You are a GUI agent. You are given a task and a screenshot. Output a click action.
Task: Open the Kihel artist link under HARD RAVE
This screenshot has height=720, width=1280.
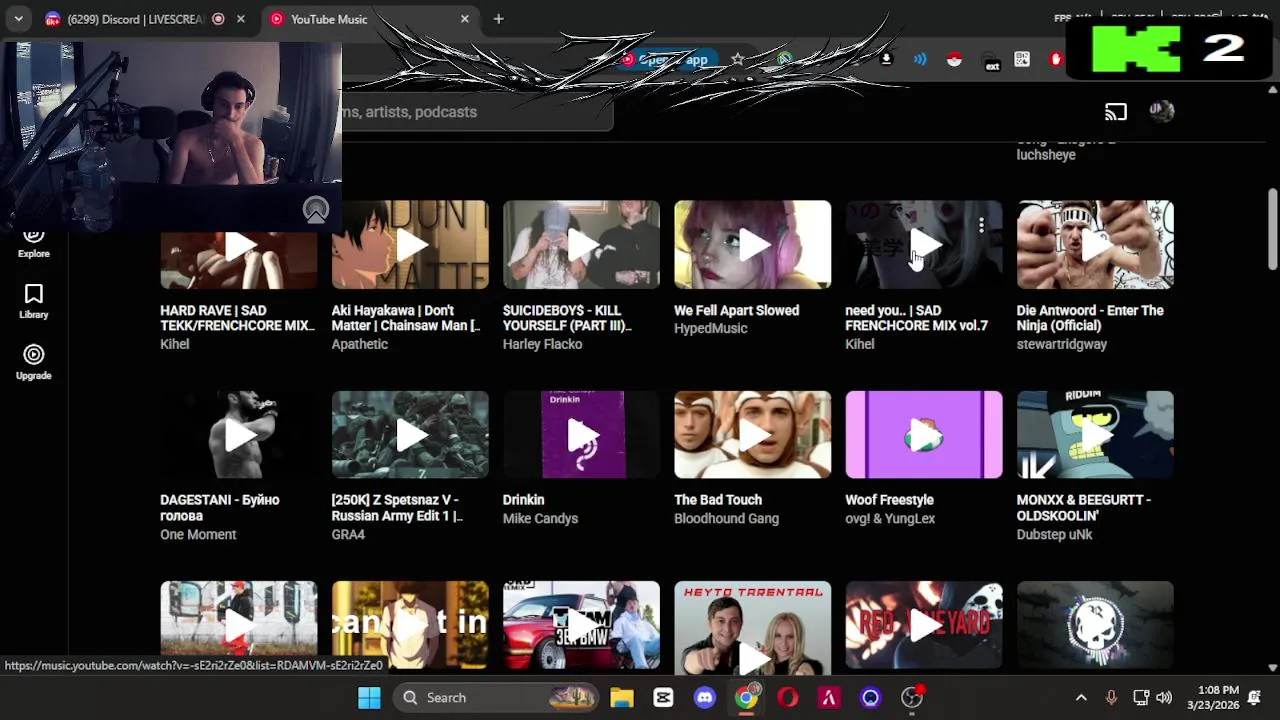coord(174,344)
